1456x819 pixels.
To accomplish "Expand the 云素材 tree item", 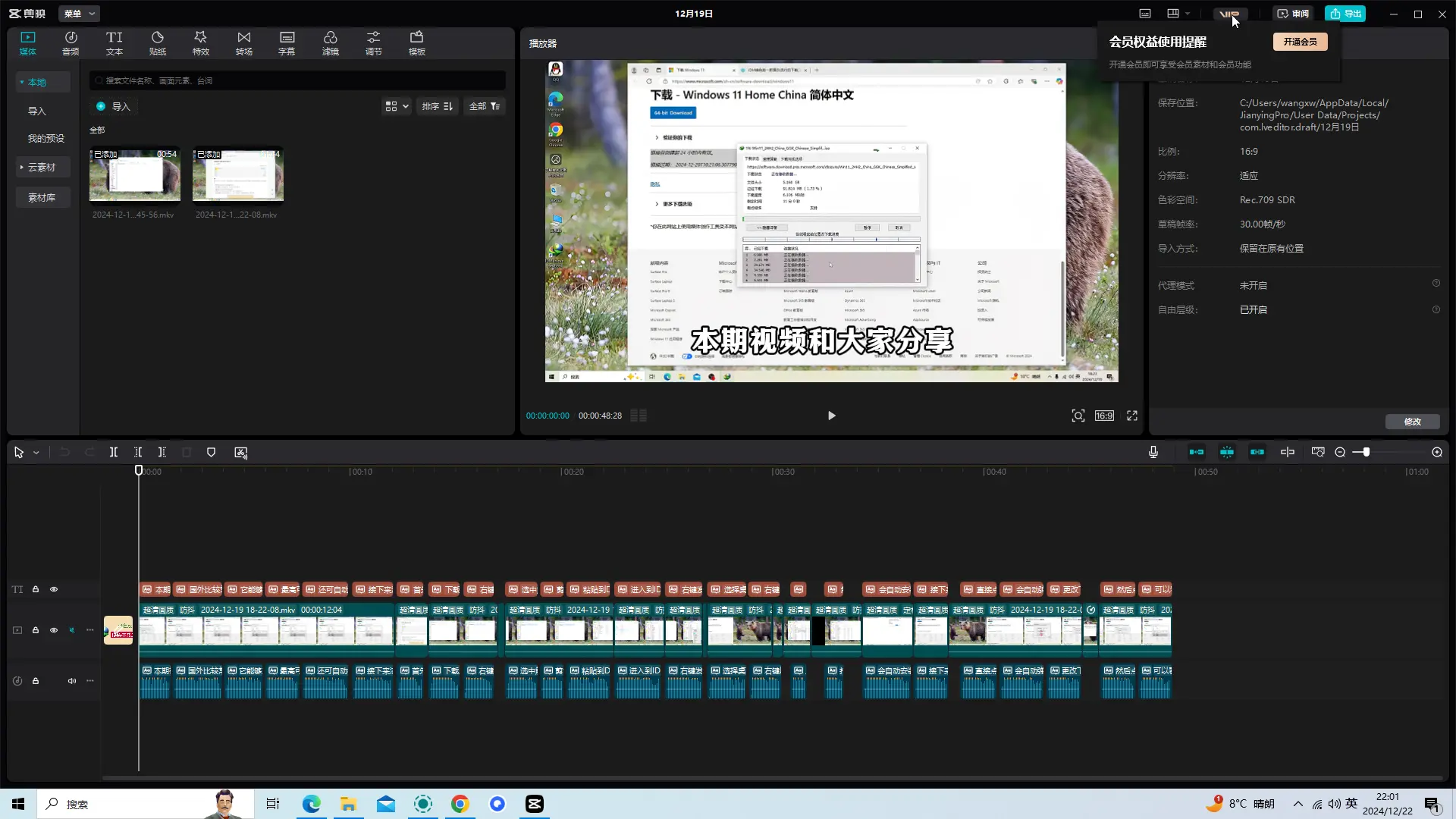I will click(22, 168).
